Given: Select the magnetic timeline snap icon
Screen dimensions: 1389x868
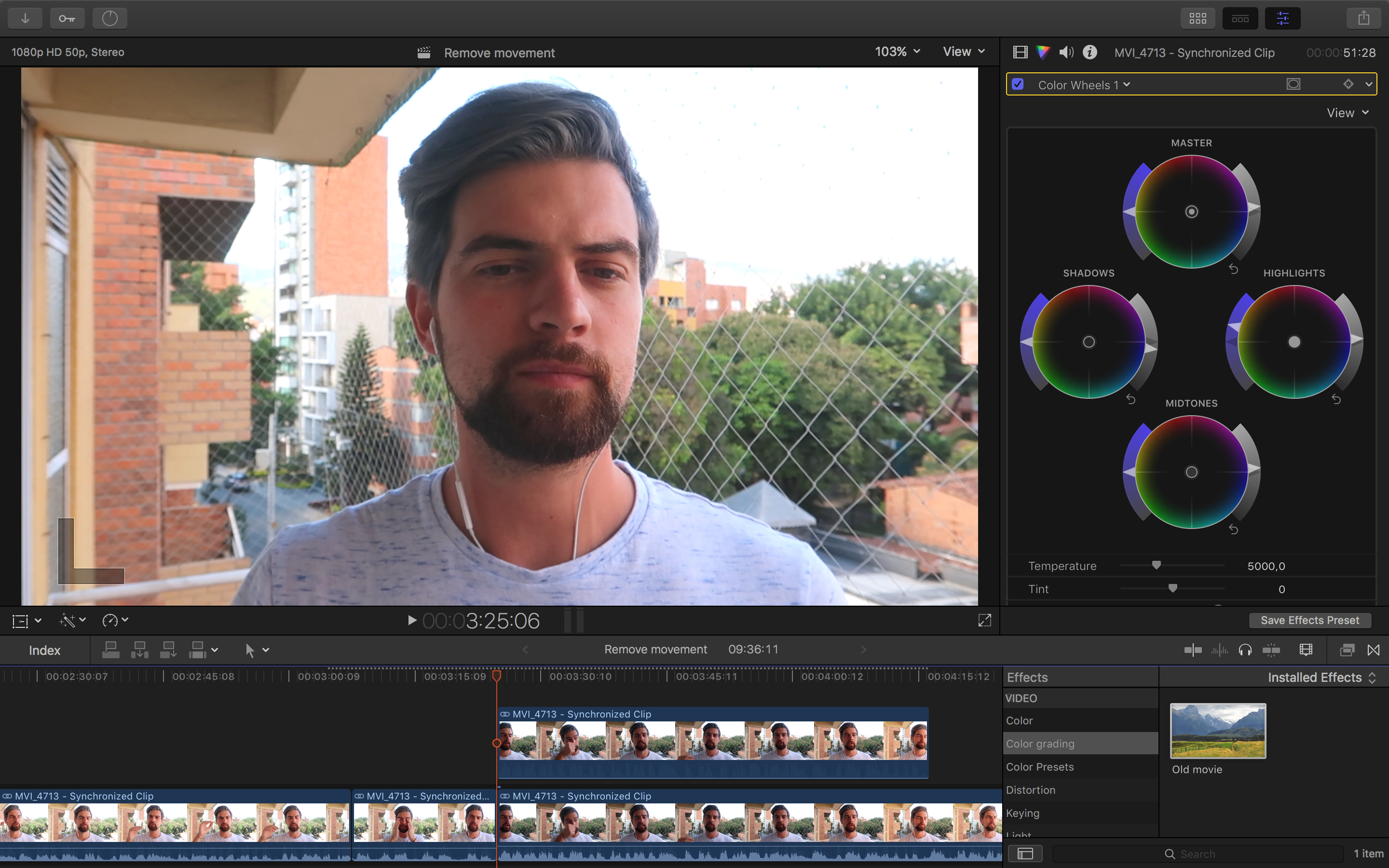Looking at the screenshot, I should coord(1272,650).
